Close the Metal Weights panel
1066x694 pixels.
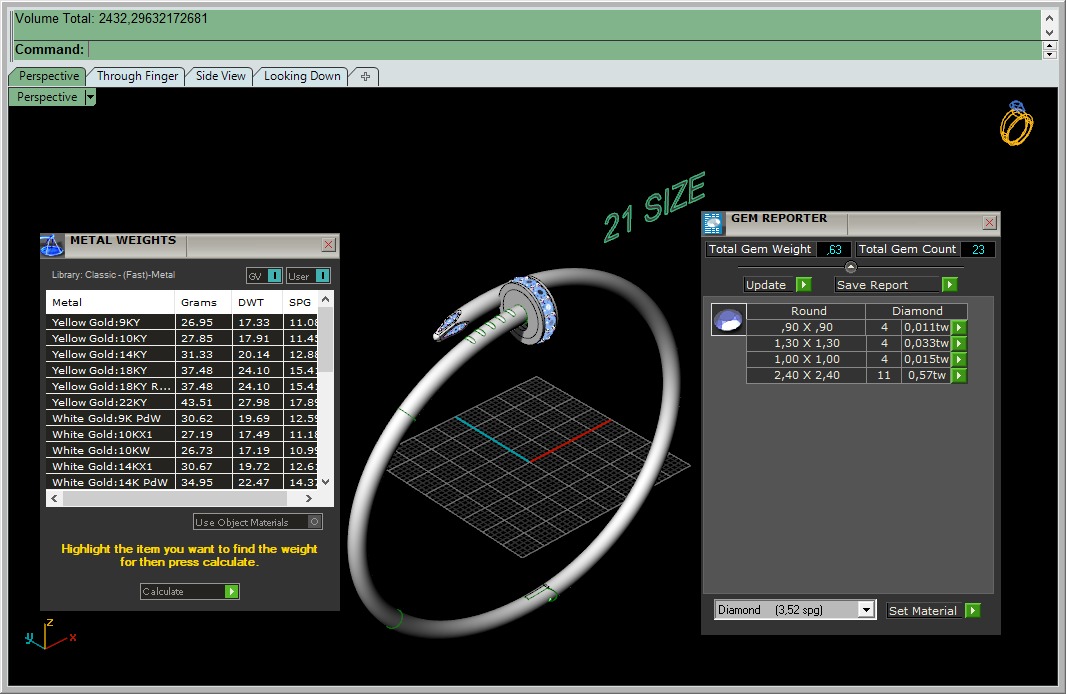[328, 245]
